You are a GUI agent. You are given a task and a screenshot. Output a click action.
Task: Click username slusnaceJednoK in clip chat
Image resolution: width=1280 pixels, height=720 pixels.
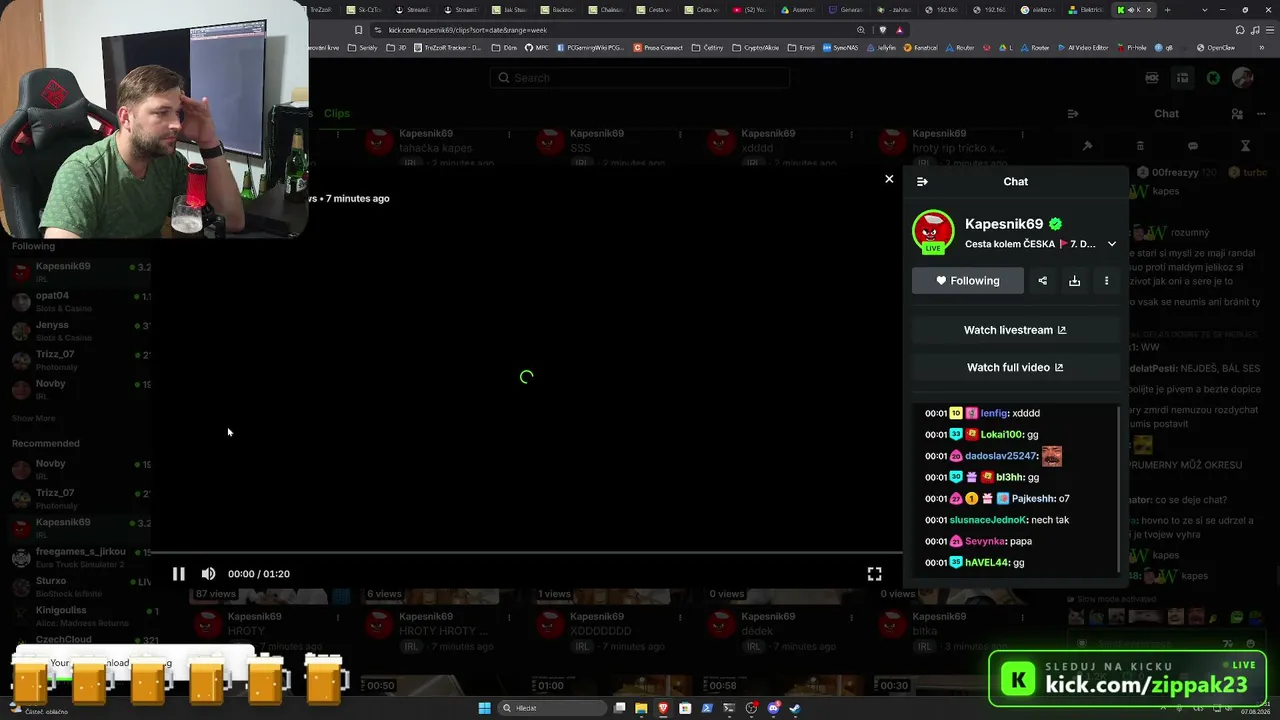coord(988,520)
